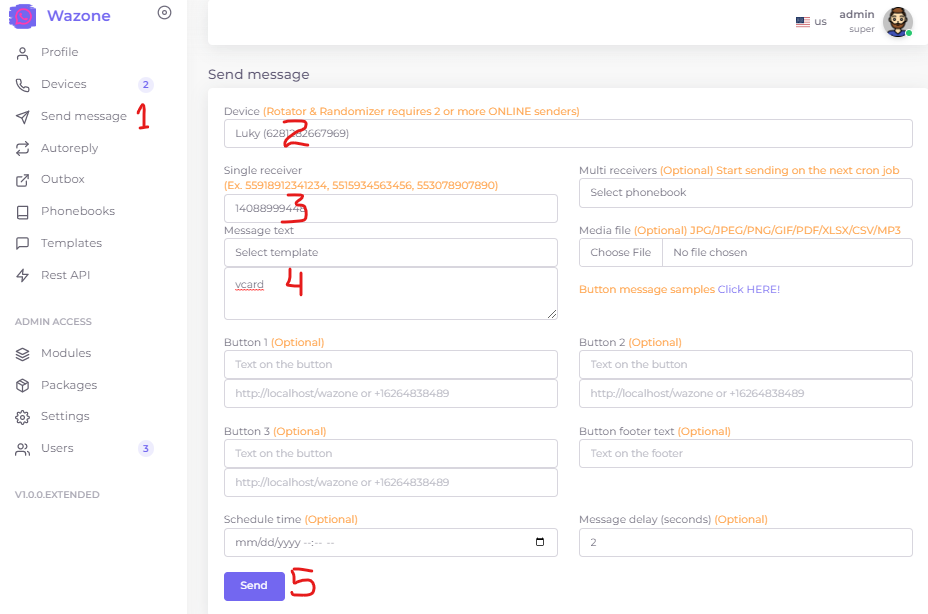Click the Phonebooks book icon
Screen dimensions: 928x614
pyautogui.click(x=22, y=212)
